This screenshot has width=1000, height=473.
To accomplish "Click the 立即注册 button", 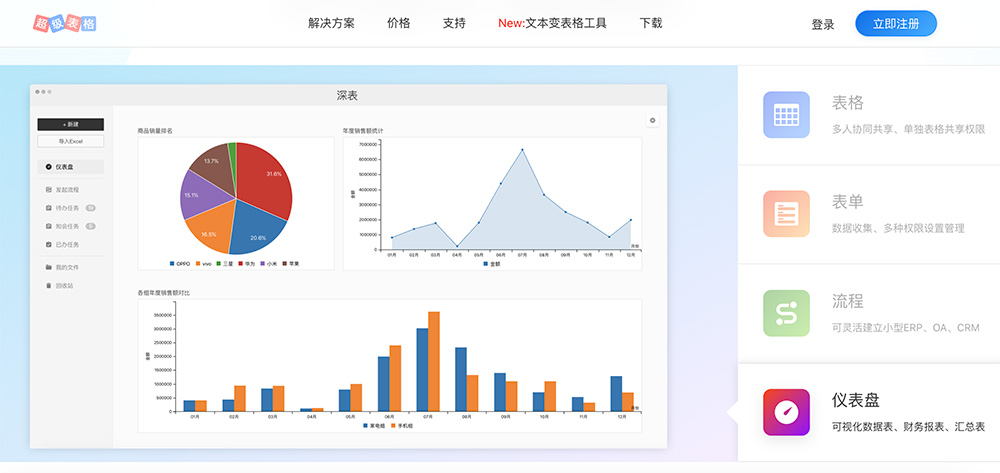I will 896,24.
